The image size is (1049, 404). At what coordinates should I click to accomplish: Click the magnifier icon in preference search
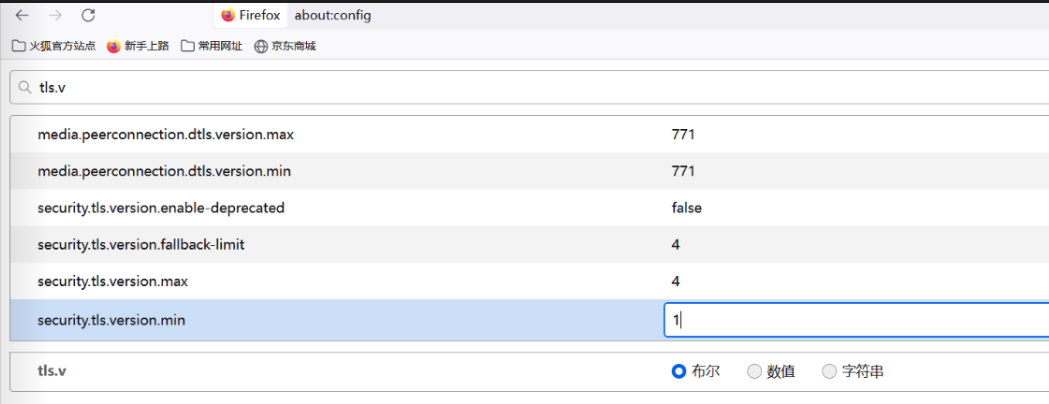point(24,88)
